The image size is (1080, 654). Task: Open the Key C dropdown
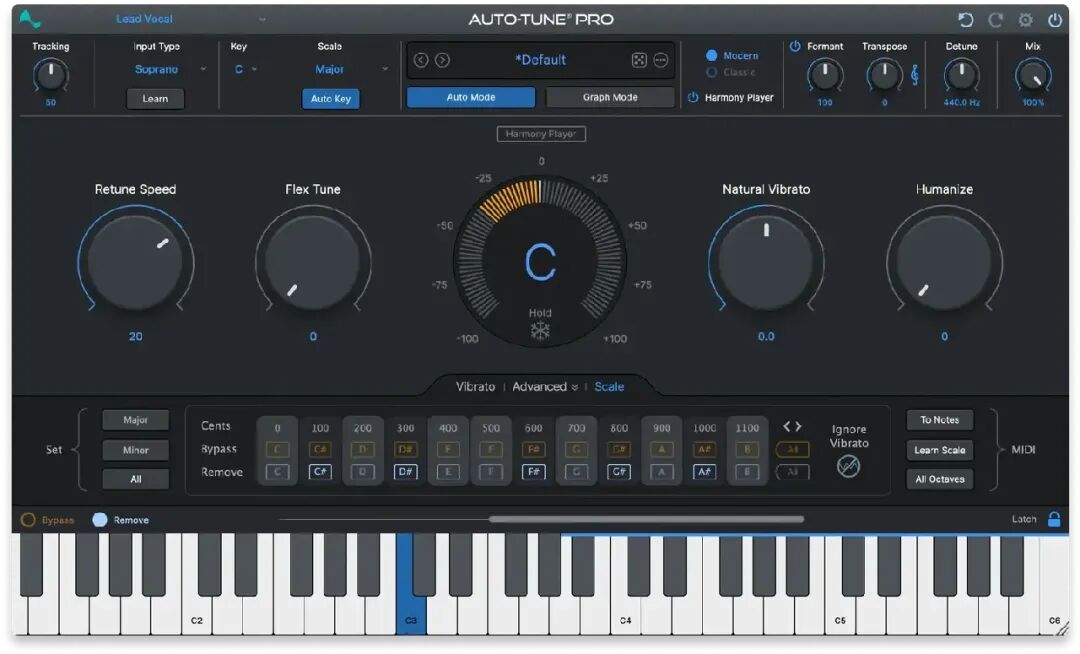[245, 69]
